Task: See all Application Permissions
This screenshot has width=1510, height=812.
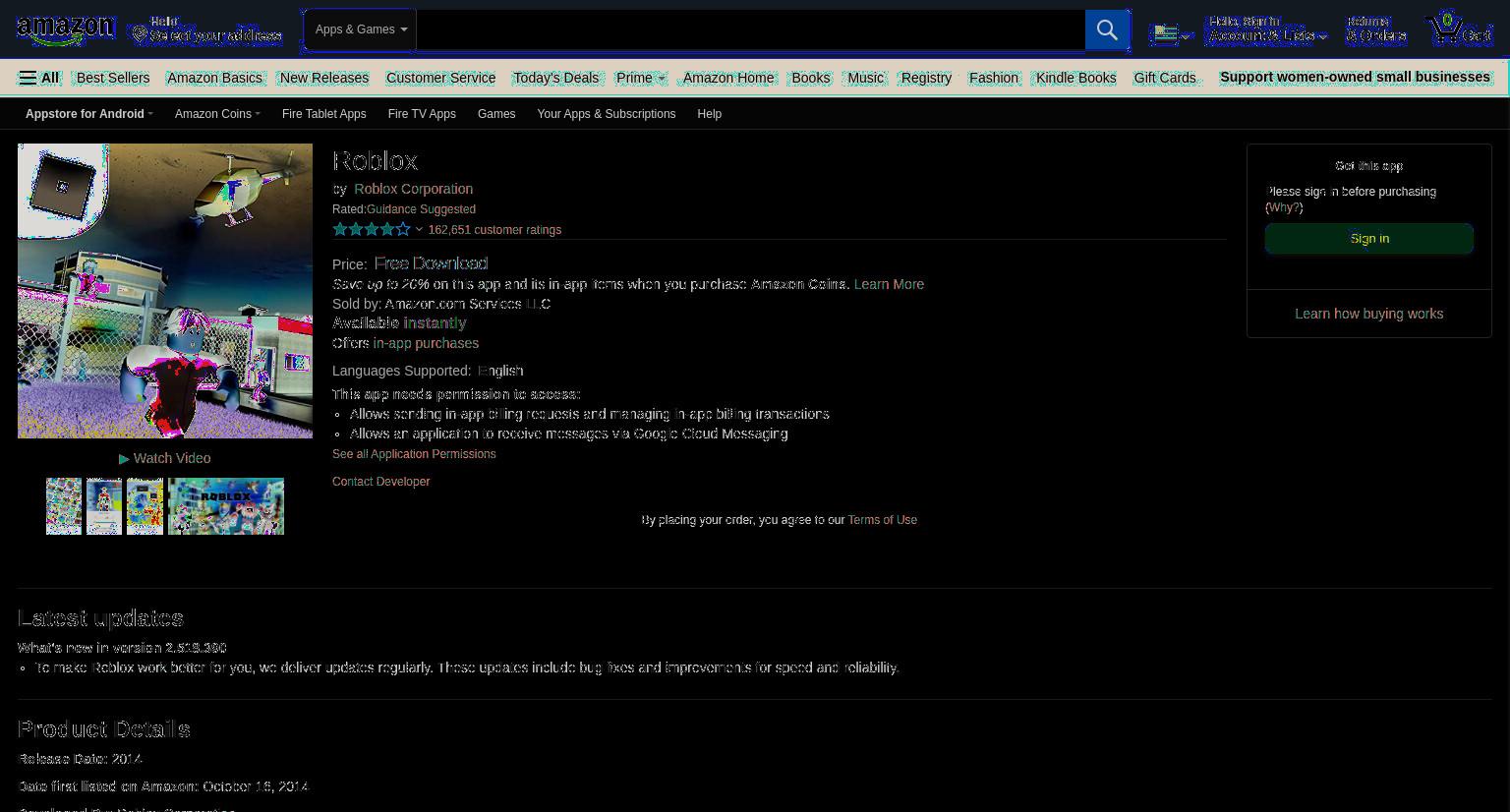Action: (x=414, y=454)
